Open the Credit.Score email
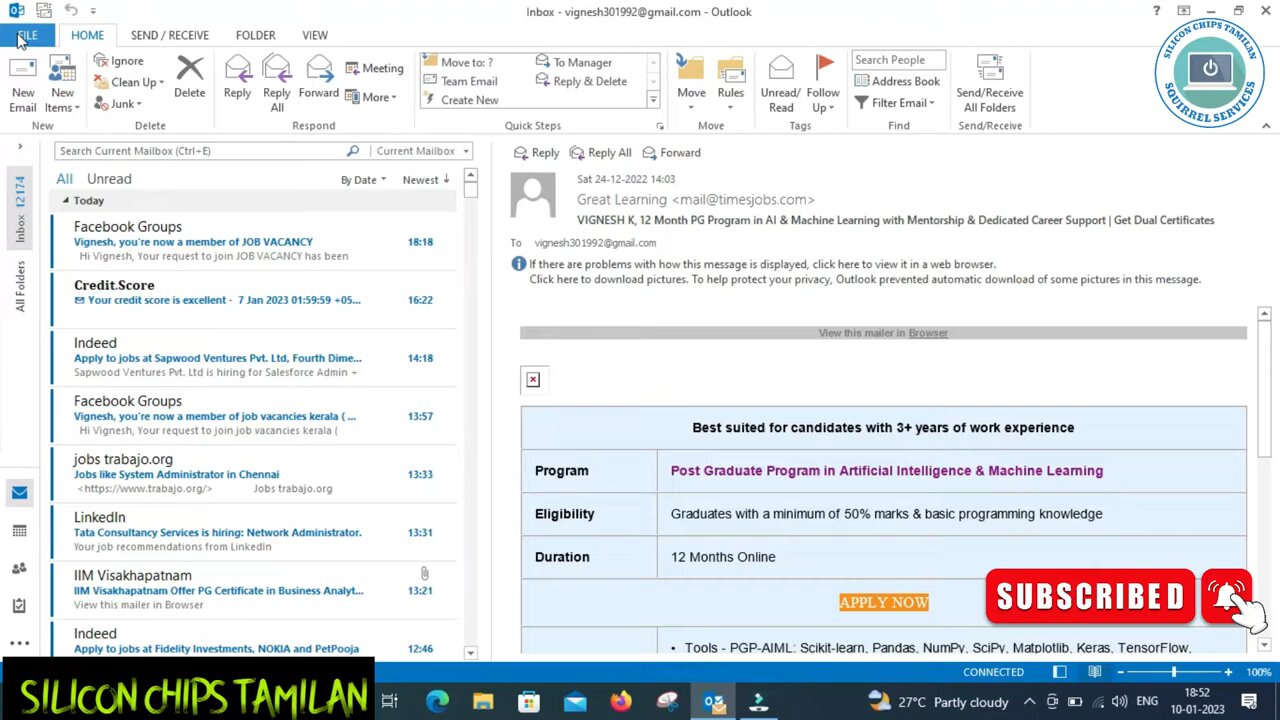Viewport: 1280px width, 720px height. click(253, 299)
